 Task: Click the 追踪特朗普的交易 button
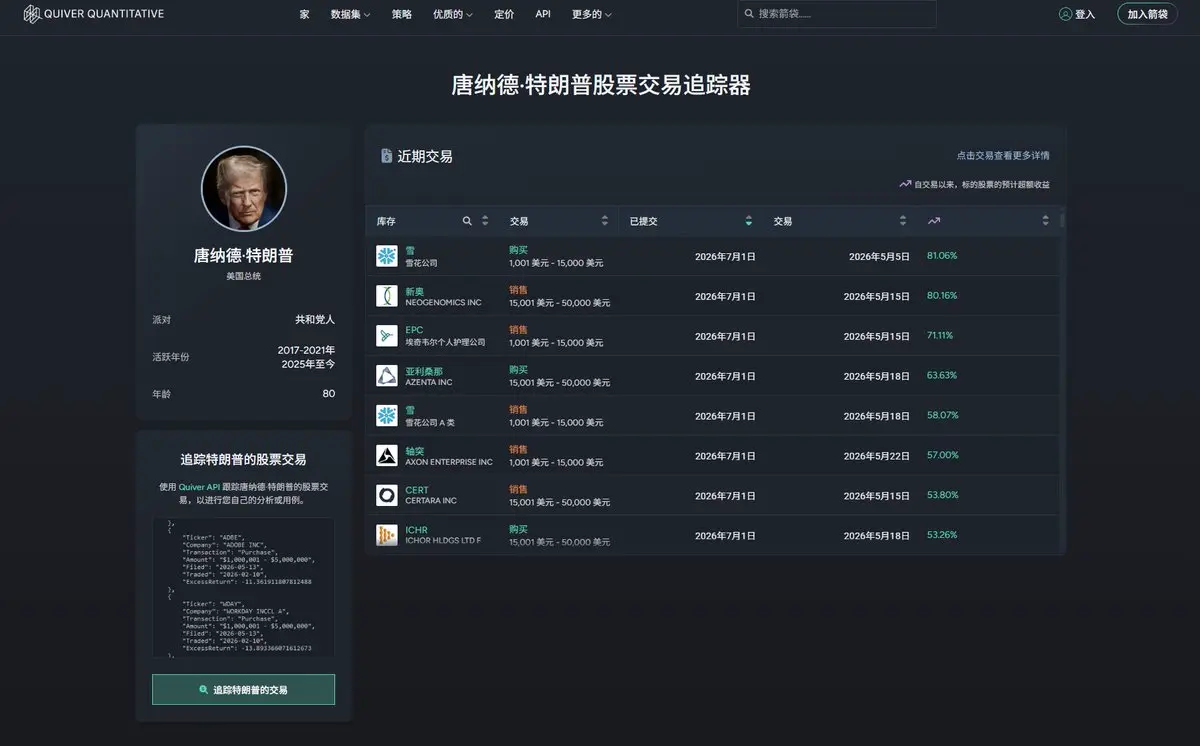243,690
